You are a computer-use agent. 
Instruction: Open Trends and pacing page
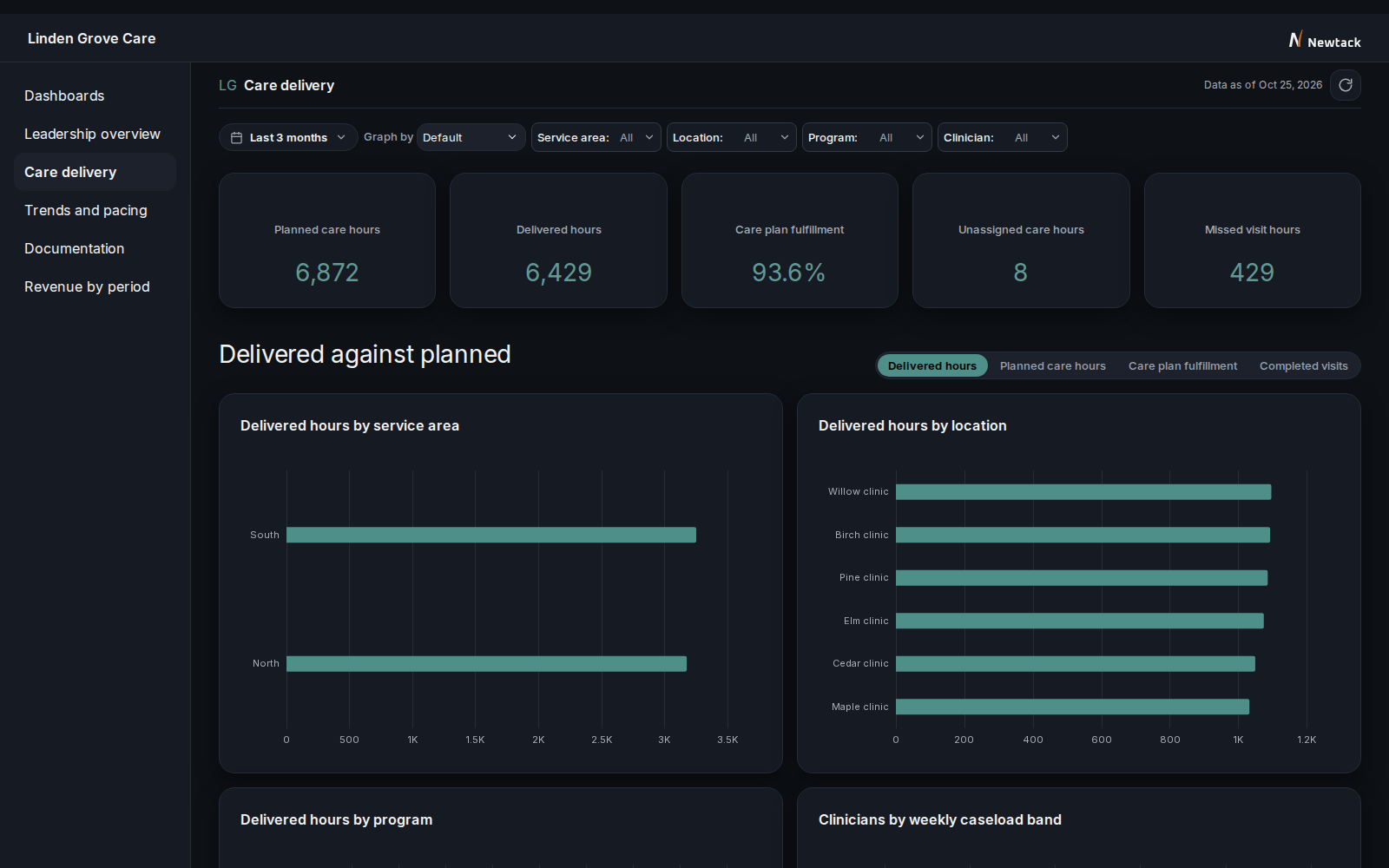click(x=95, y=210)
